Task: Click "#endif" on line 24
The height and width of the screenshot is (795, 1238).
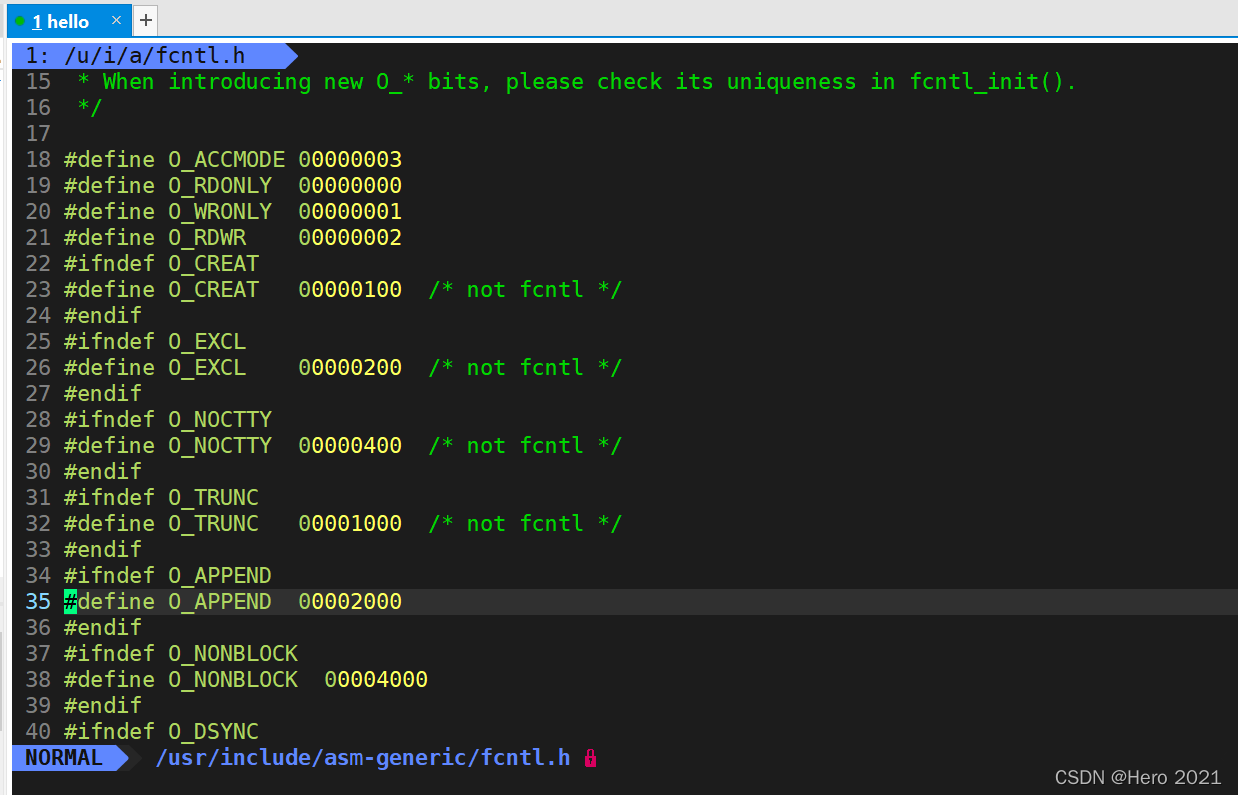Action: (x=103, y=315)
